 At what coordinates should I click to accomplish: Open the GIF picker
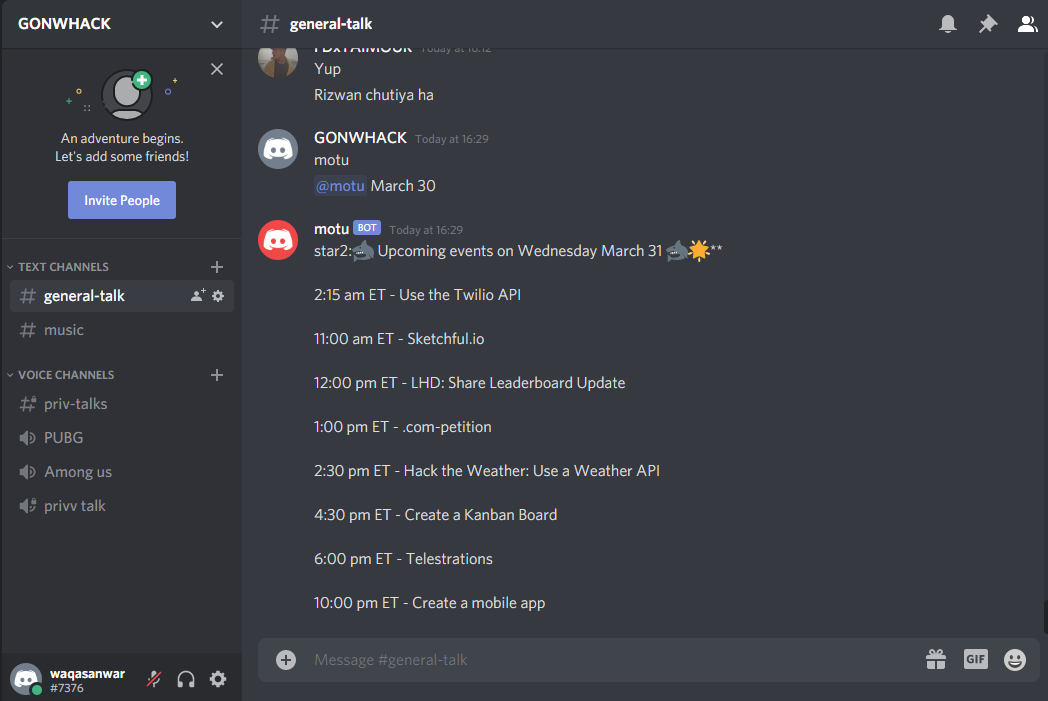pyautogui.click(x=976, y=660)
